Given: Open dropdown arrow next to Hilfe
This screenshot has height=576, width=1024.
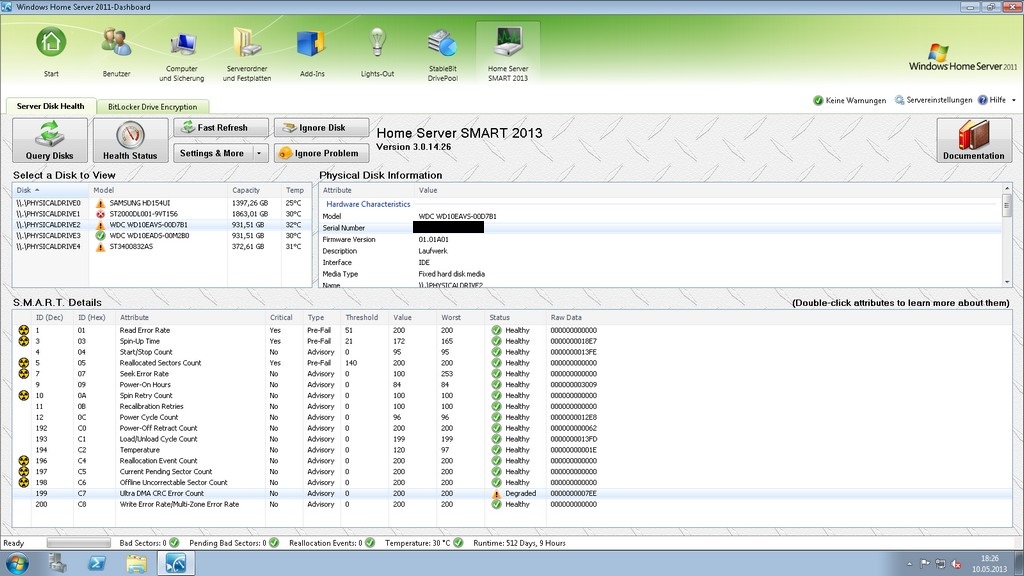Looking at the screenshot, I should (x=1014, y=101).
